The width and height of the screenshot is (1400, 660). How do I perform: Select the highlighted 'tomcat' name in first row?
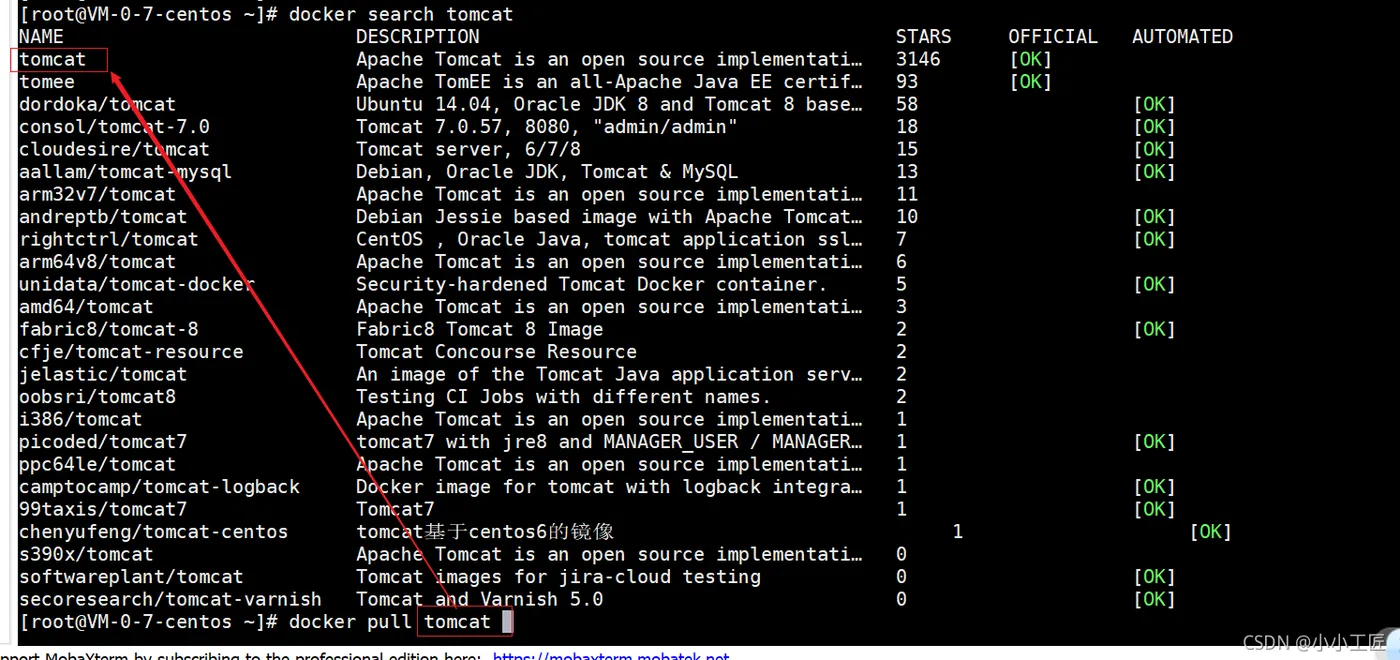click(53, 60)
